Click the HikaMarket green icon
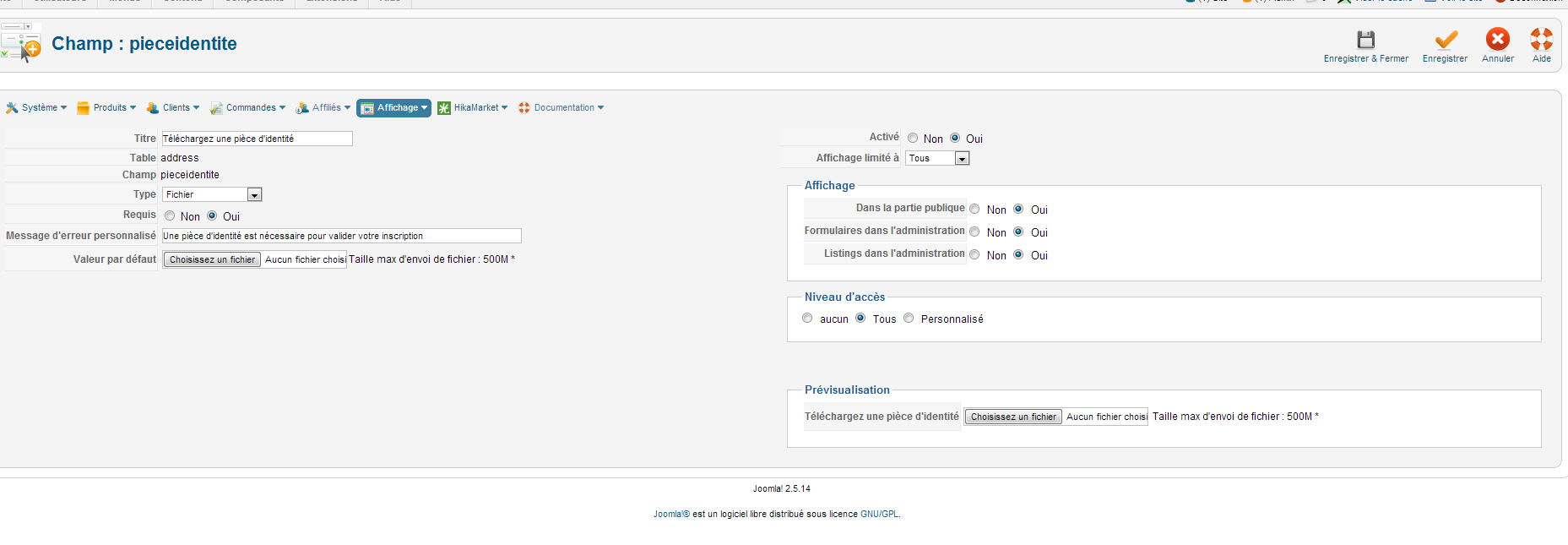Image resolution: width=1568 pixels, height=545 pixels. (x=444, y=108)
